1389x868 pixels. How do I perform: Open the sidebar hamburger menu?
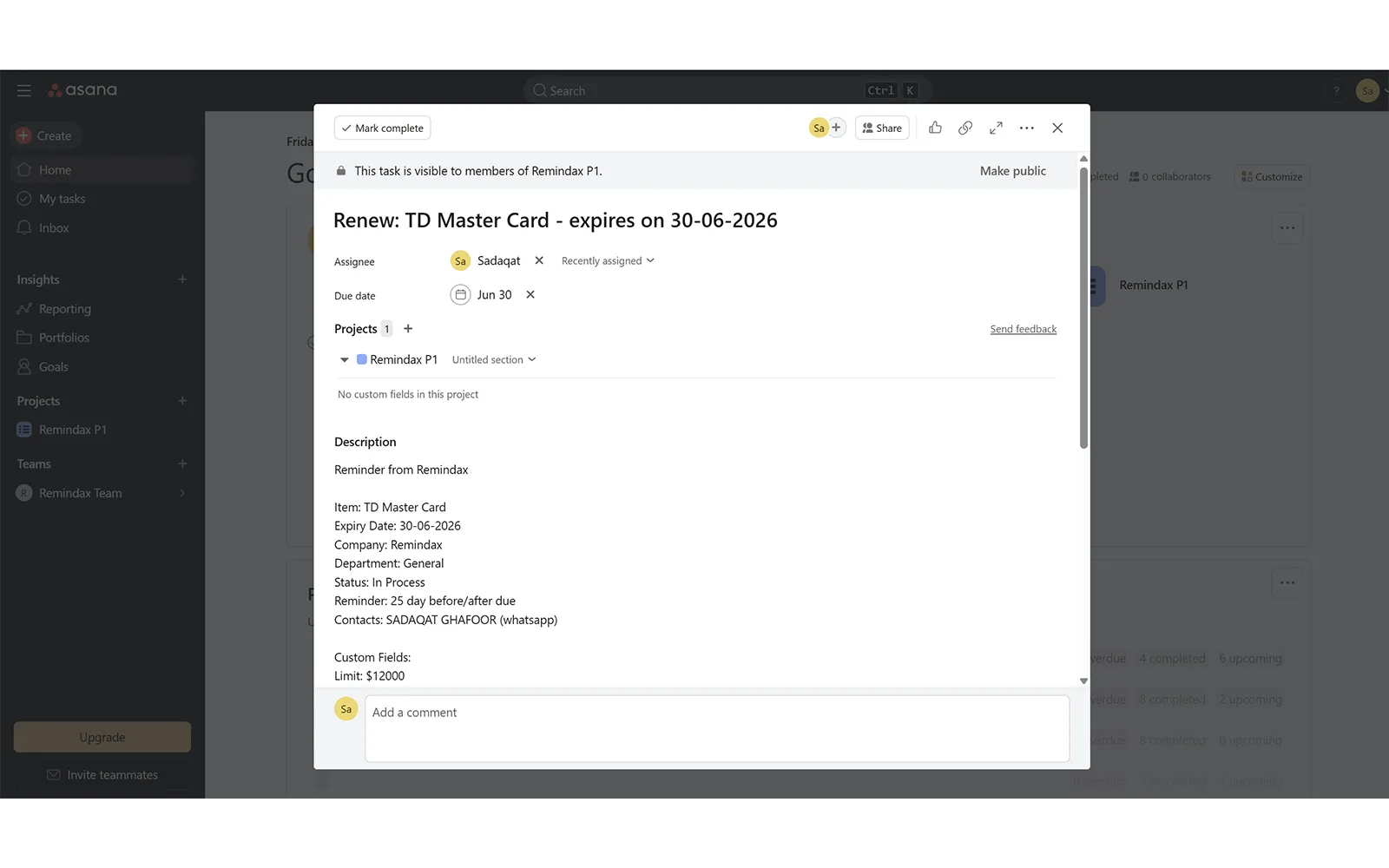24,90
